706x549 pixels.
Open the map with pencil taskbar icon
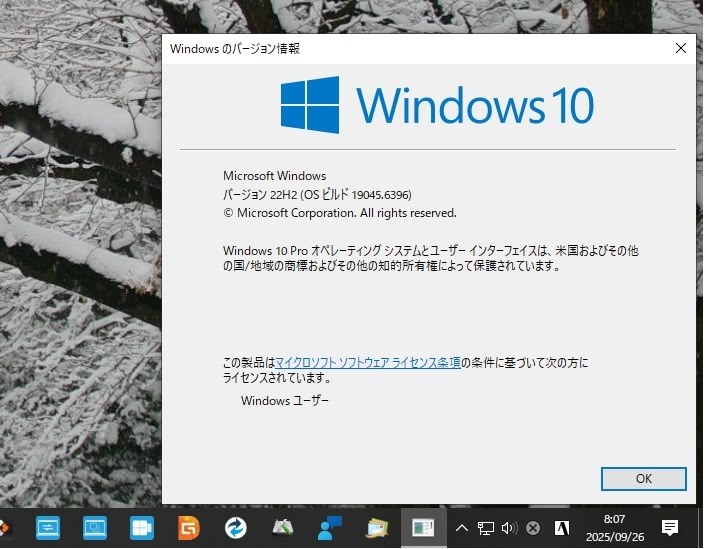[x=283, y=527]
